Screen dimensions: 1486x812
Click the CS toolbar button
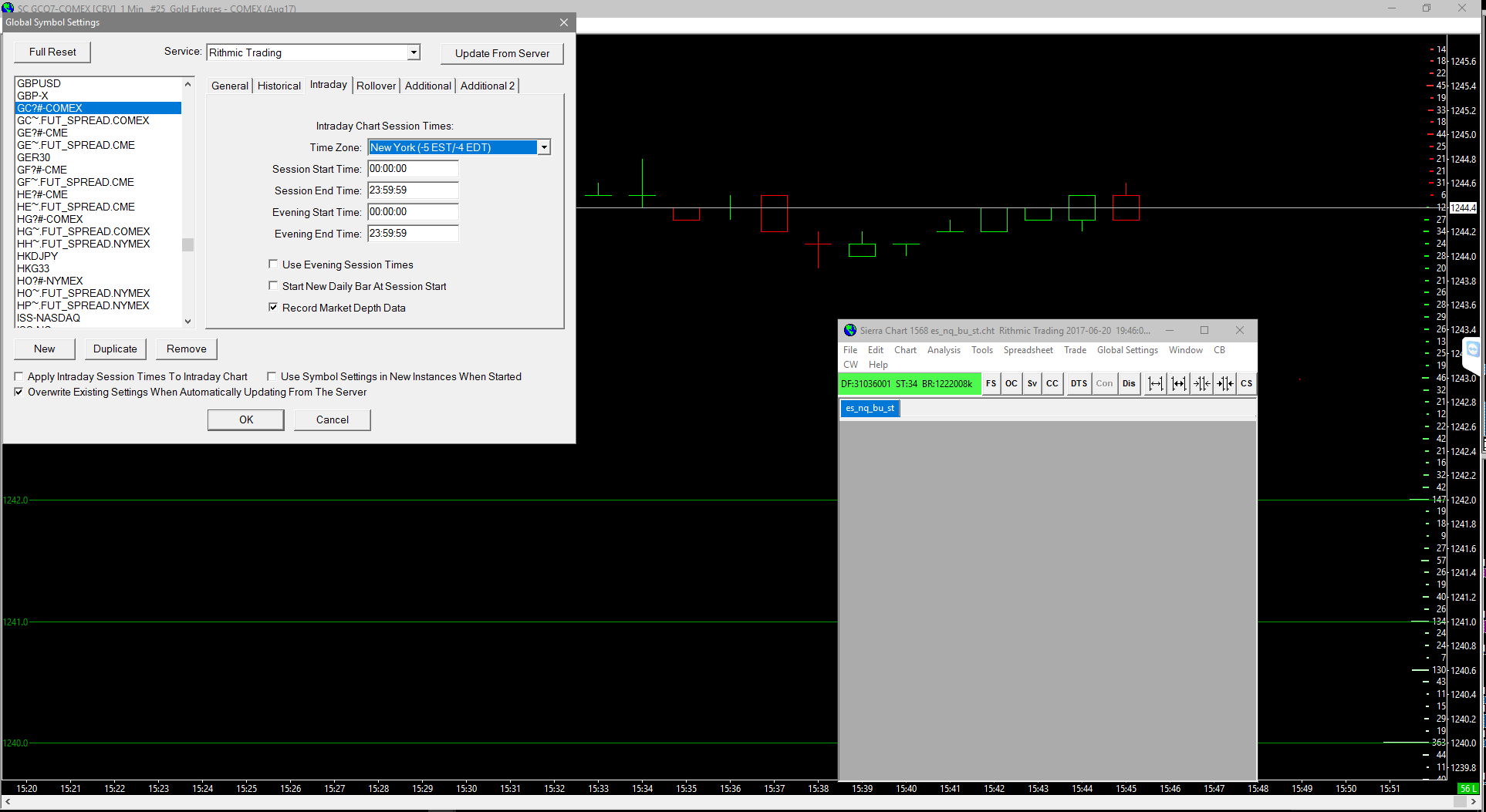(x=1246, y=383)
